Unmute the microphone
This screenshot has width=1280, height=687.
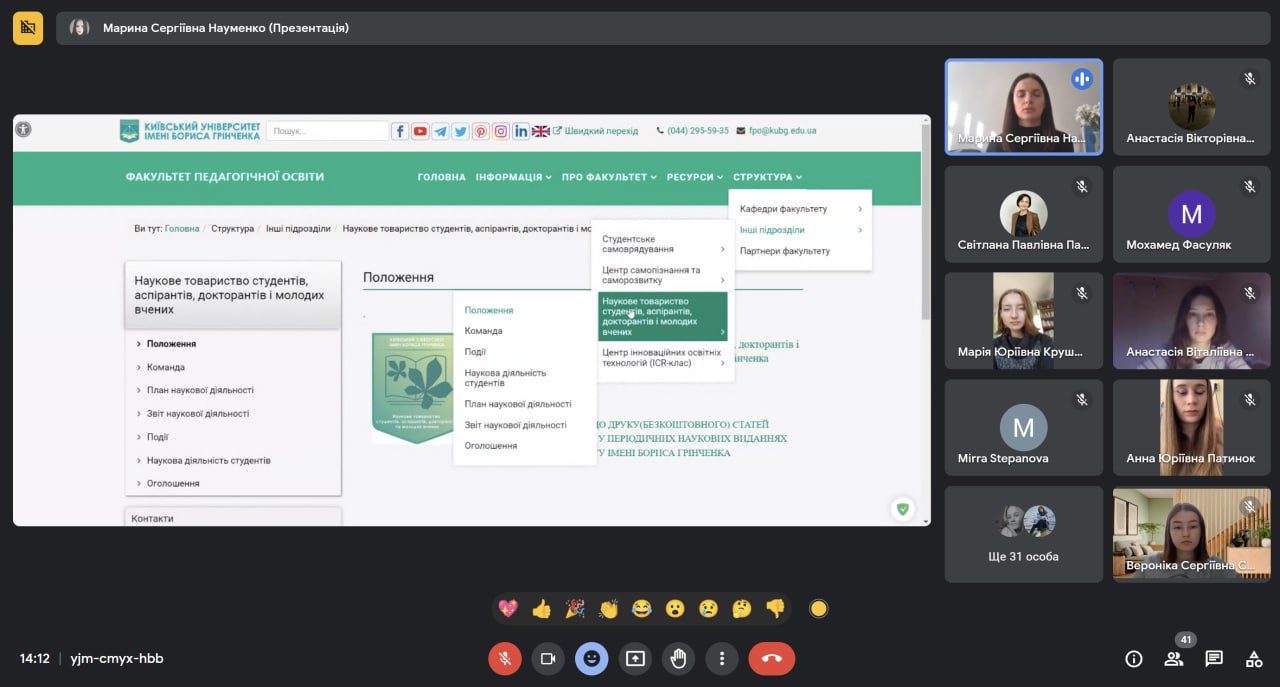click(x=505, y=658)
